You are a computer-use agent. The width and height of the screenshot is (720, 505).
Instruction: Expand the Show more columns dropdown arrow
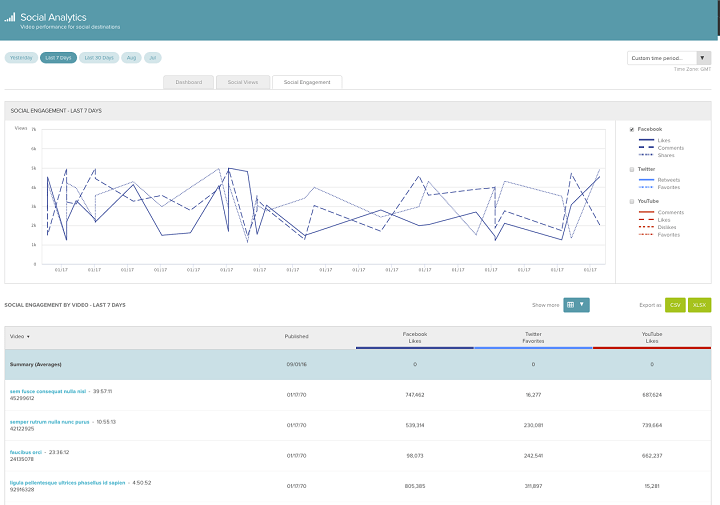(x=582, y=304)
